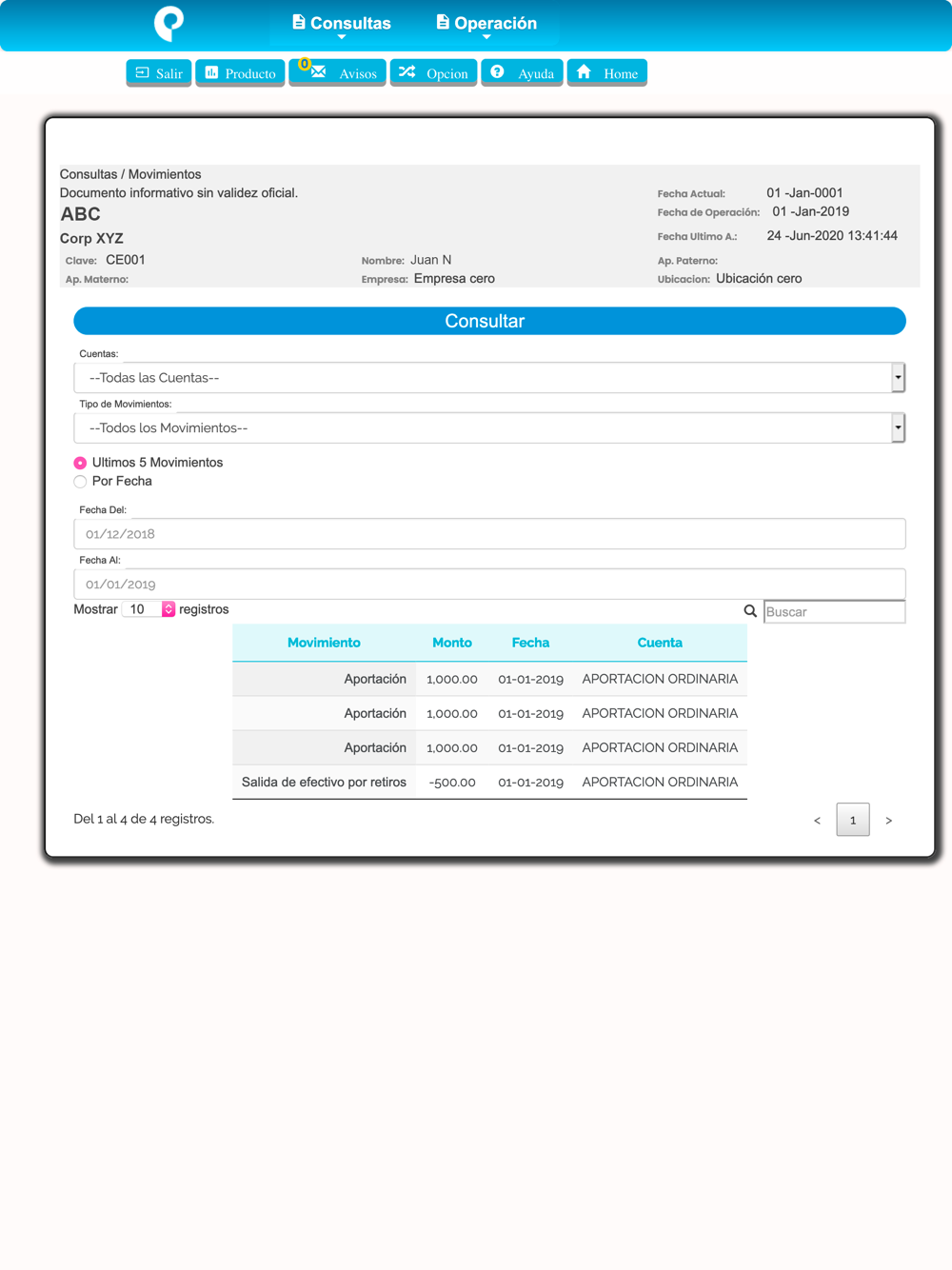Go to previous page arrow

817,820
